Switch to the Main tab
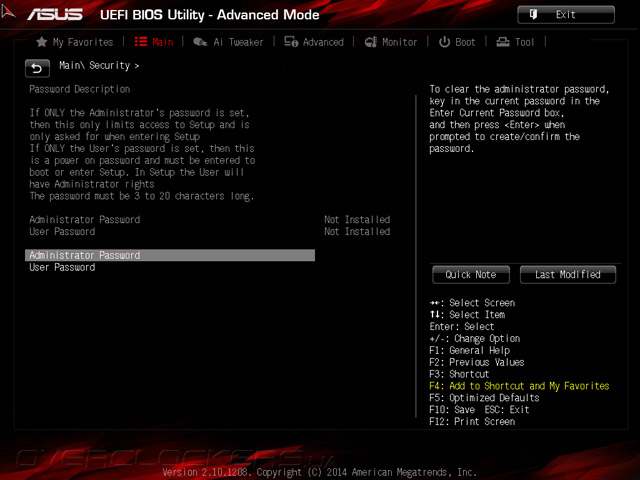Image resolution: width=640 pixels, height=480 pixels. pyautogui.click(x=154, y=42)
